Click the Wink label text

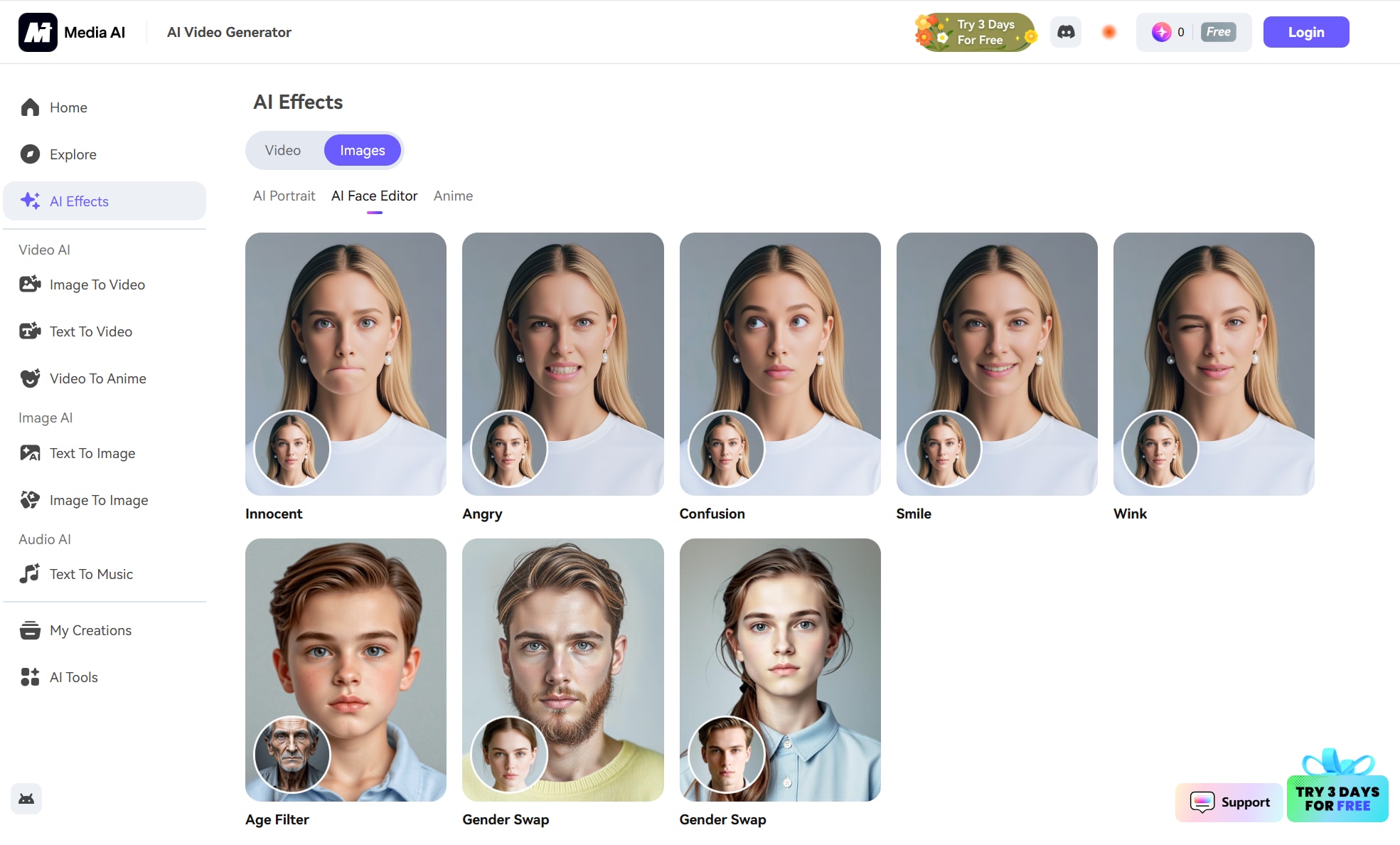(x=1130, y=514)
